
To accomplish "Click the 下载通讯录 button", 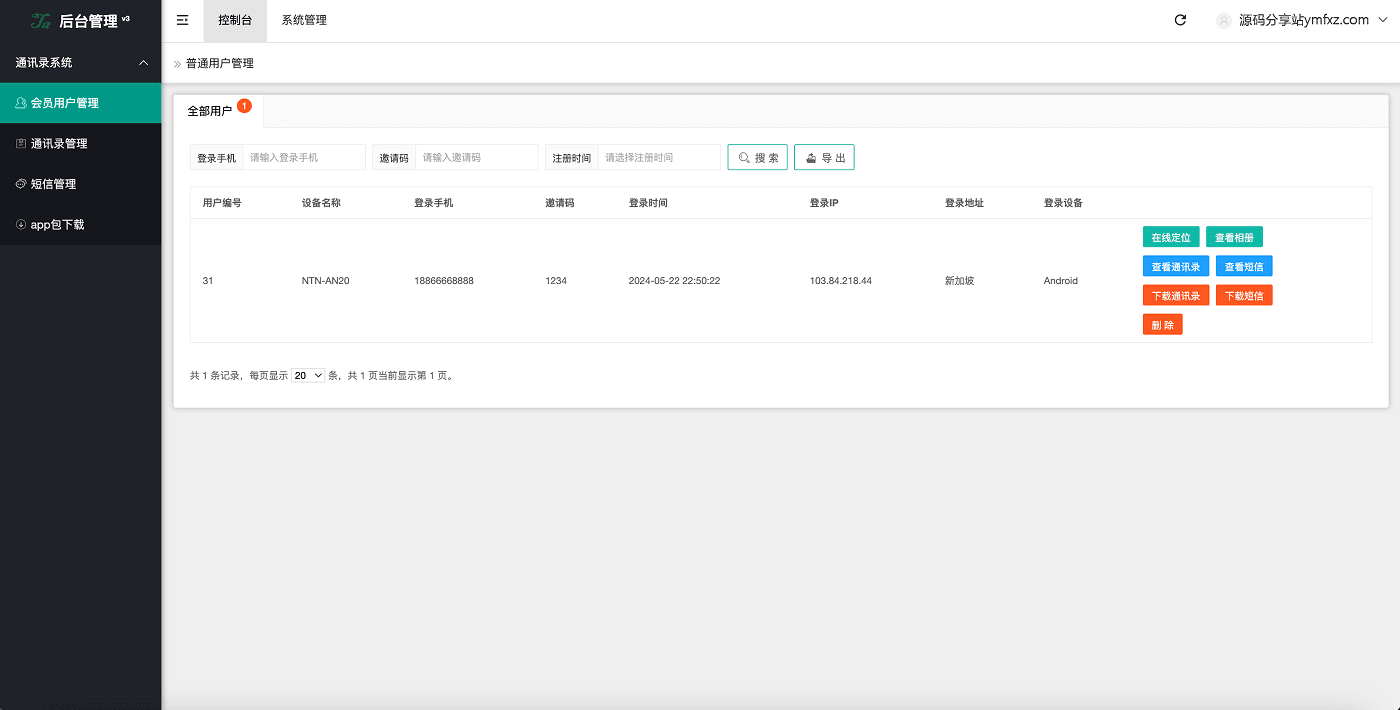I will [1176, 295].
